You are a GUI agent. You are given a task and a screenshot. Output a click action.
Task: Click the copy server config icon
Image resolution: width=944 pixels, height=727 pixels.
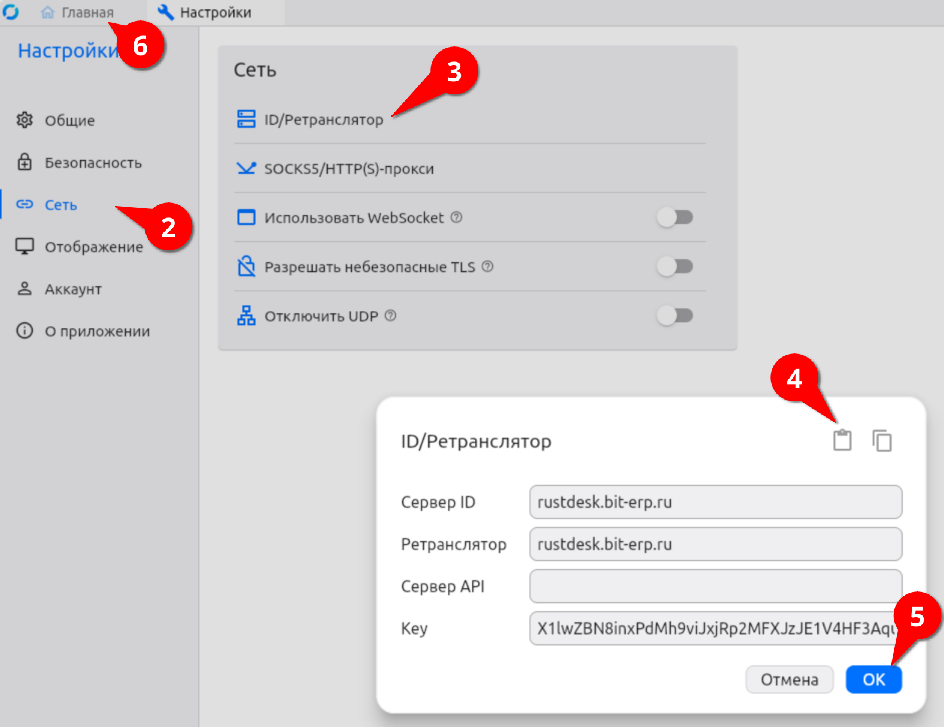(882, 441)
